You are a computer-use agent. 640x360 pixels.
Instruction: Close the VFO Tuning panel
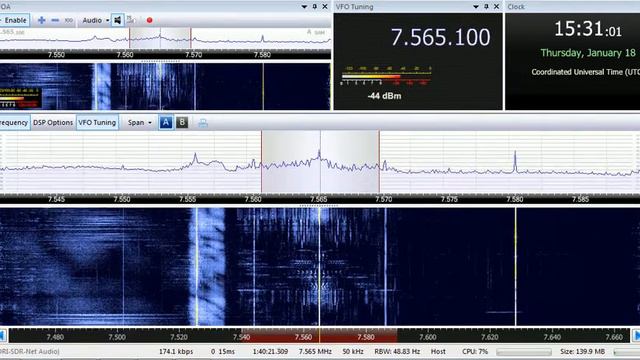496,7
